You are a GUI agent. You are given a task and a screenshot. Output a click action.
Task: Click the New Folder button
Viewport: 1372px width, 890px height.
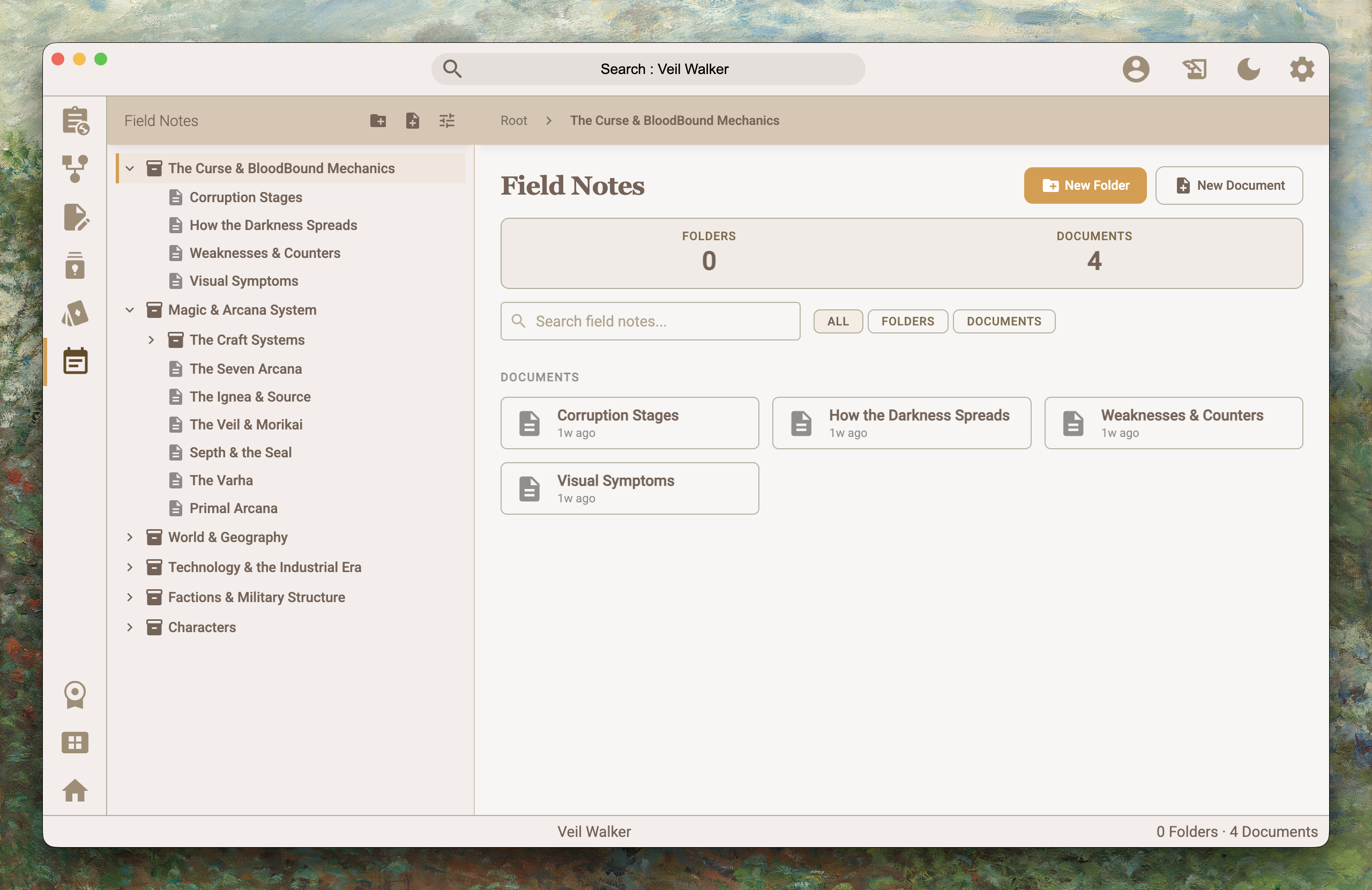point(1085,185)
